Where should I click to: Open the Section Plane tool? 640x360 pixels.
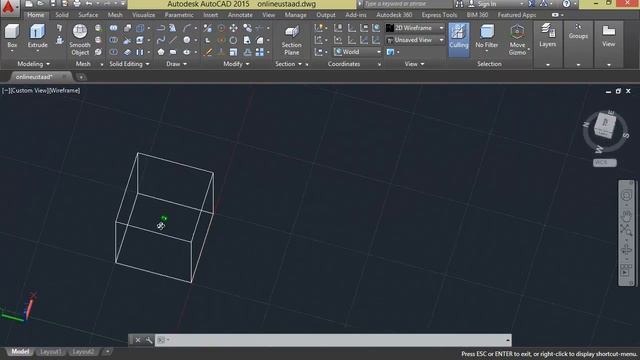pyautogui.click(x=291, y=40)
